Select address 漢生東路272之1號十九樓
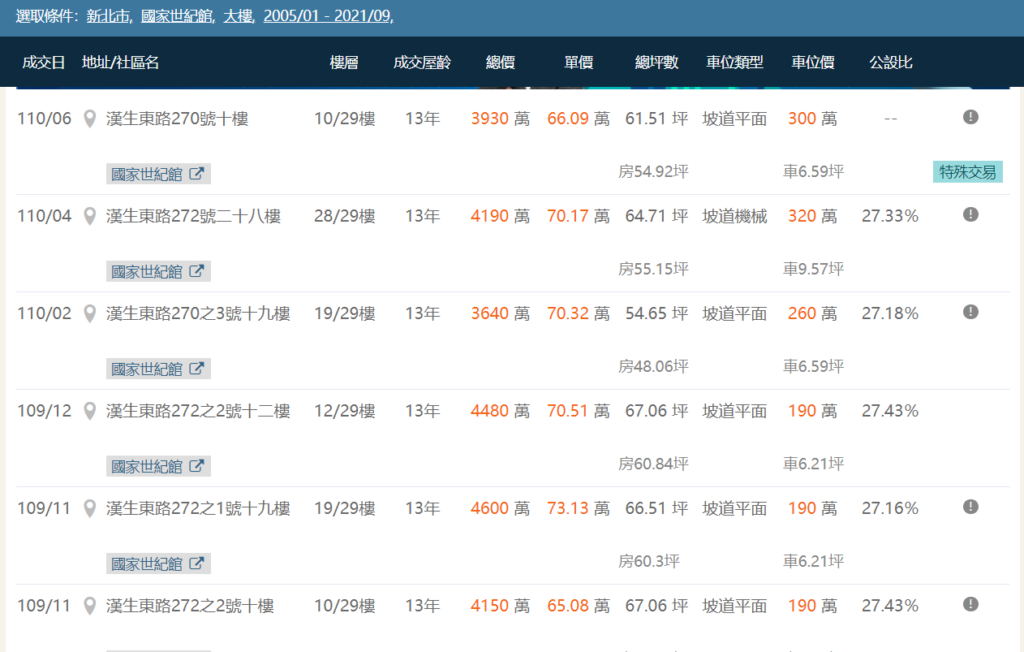This screenshot has width=1024, height=652. coord(198,508)
